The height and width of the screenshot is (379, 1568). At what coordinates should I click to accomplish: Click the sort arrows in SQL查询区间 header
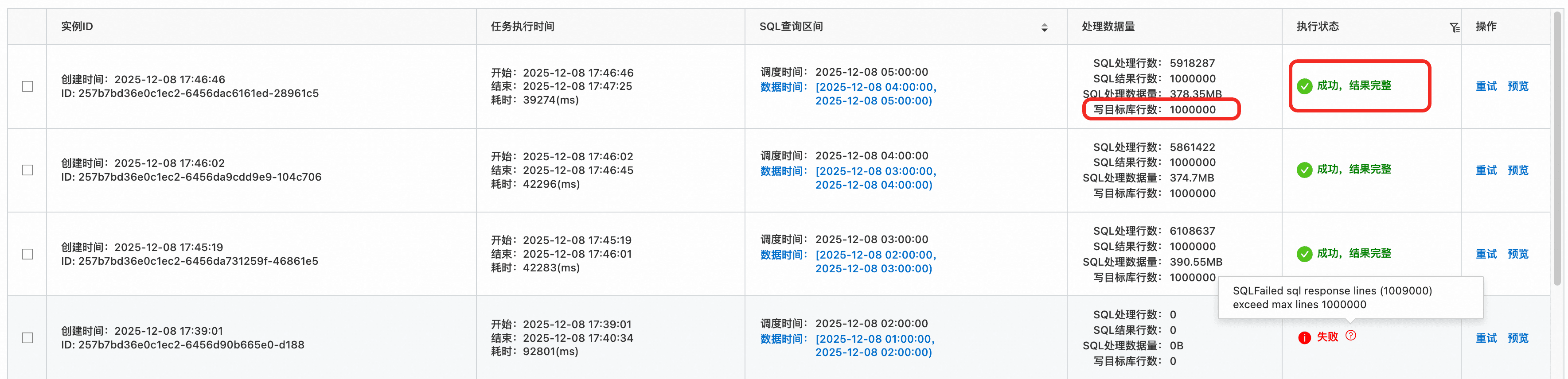pos(1044,27)
